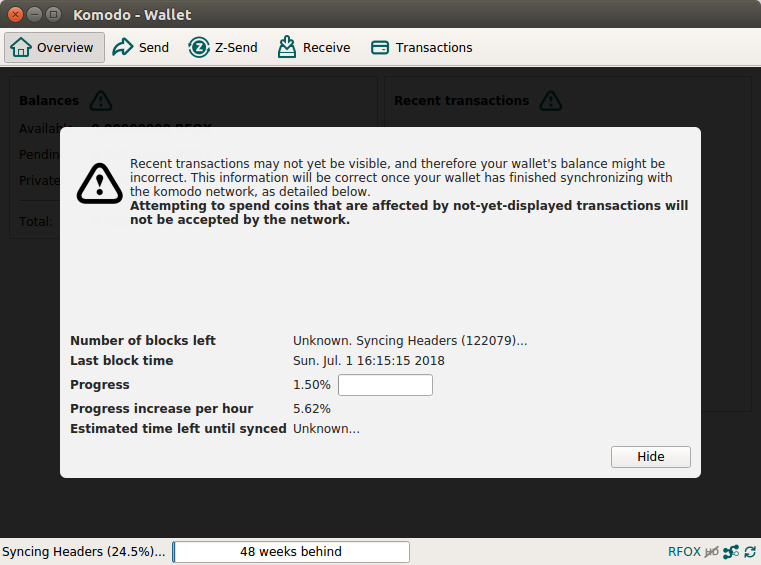Click the Hide button in sync dialog
Viewport: 761px width, 565px height.
tap(650, 457)
